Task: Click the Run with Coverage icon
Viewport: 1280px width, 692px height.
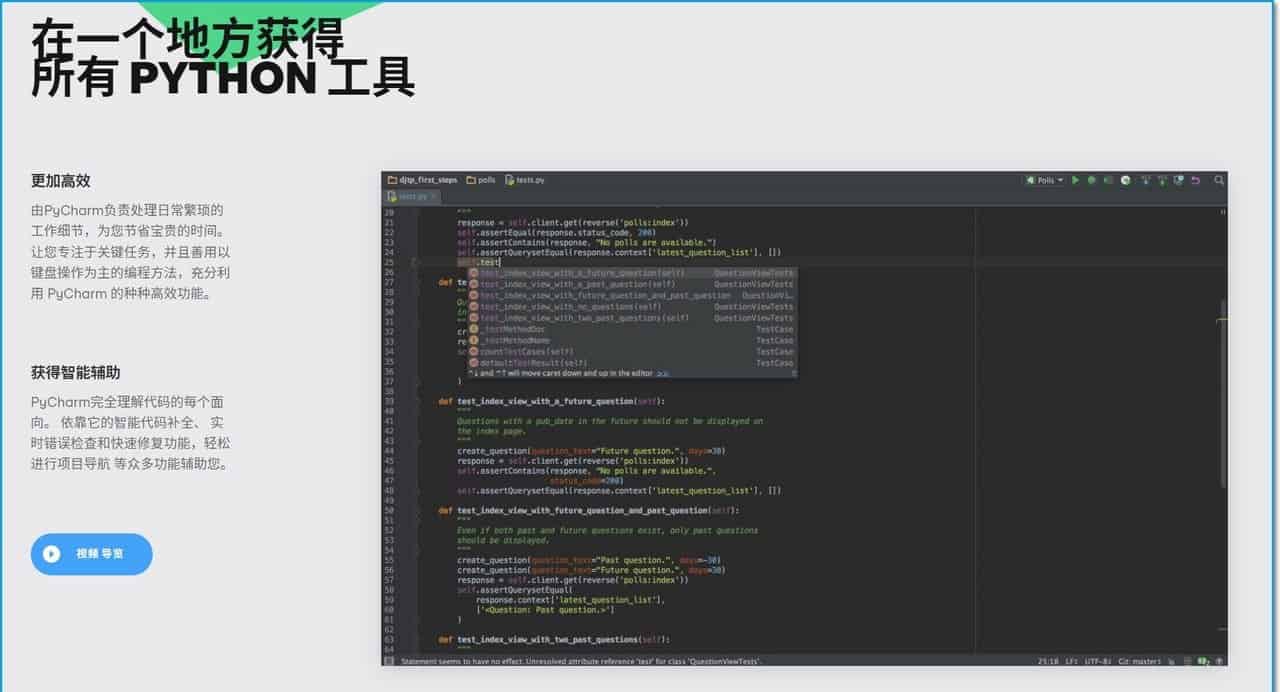Action: (1109, 180)
